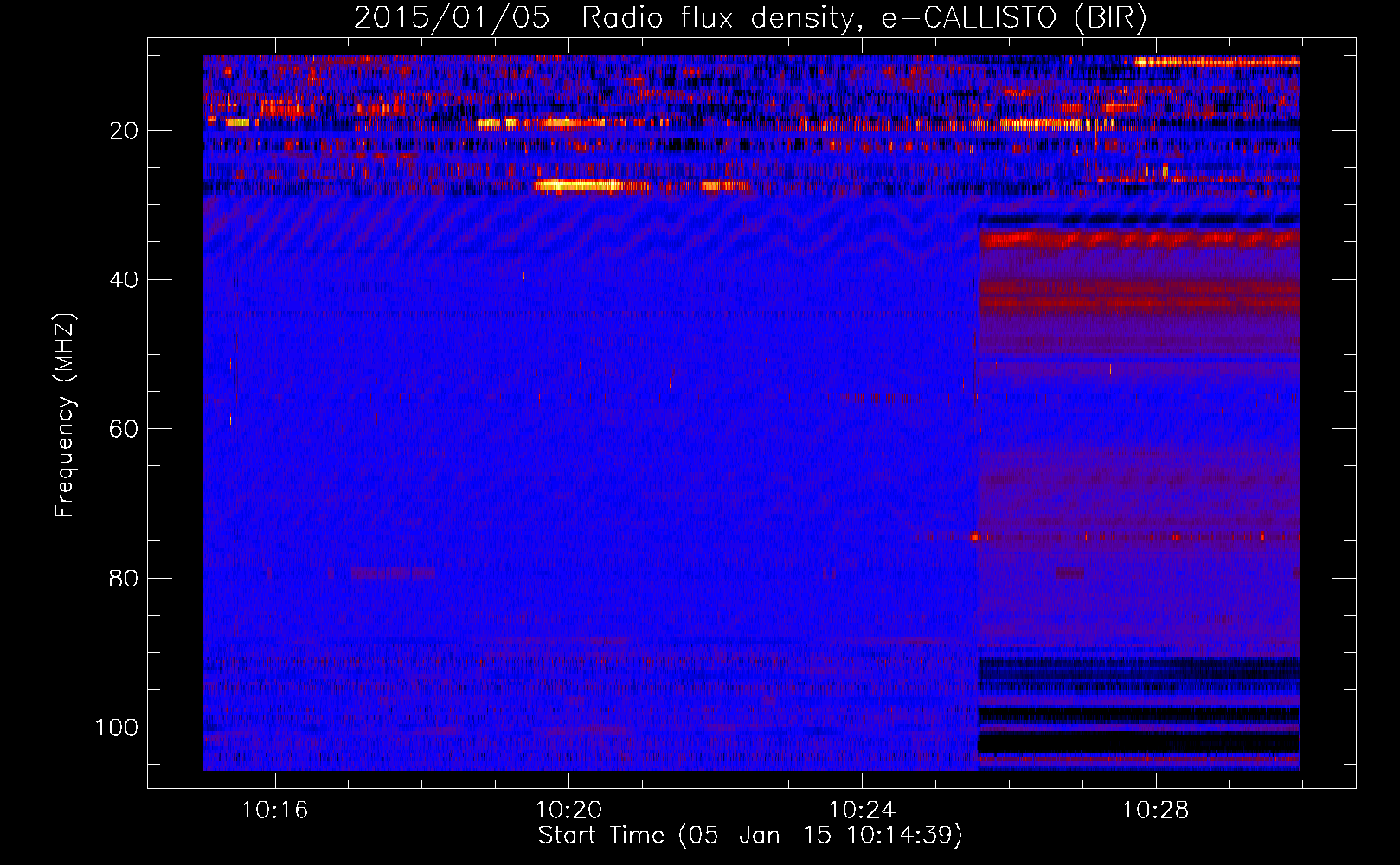Screen dimensions: 1400x865
Task: Click the '10:20' time tick label
Action: 568,811
